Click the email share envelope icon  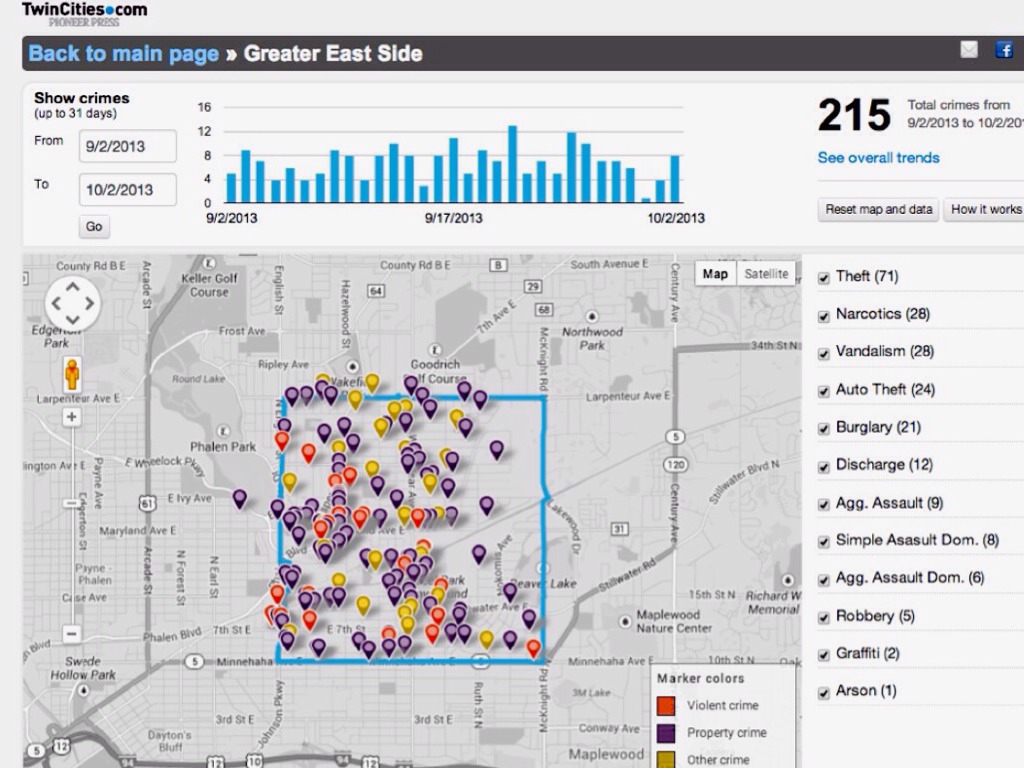point(968,51)
